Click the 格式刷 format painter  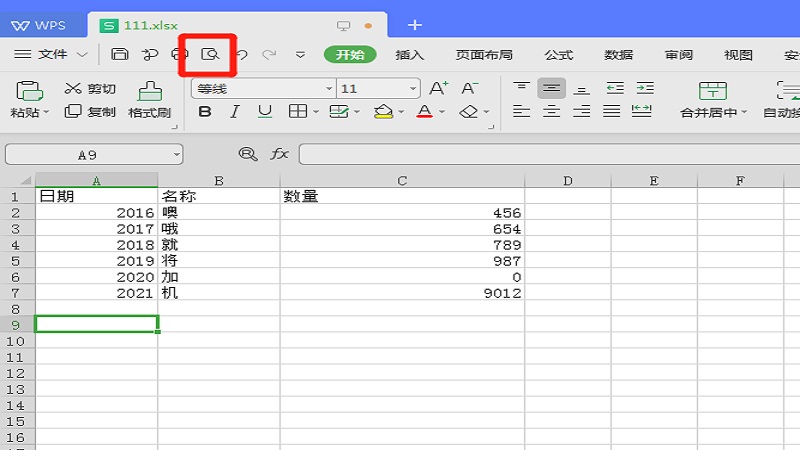pyautogui.click(x=149, y=100)
